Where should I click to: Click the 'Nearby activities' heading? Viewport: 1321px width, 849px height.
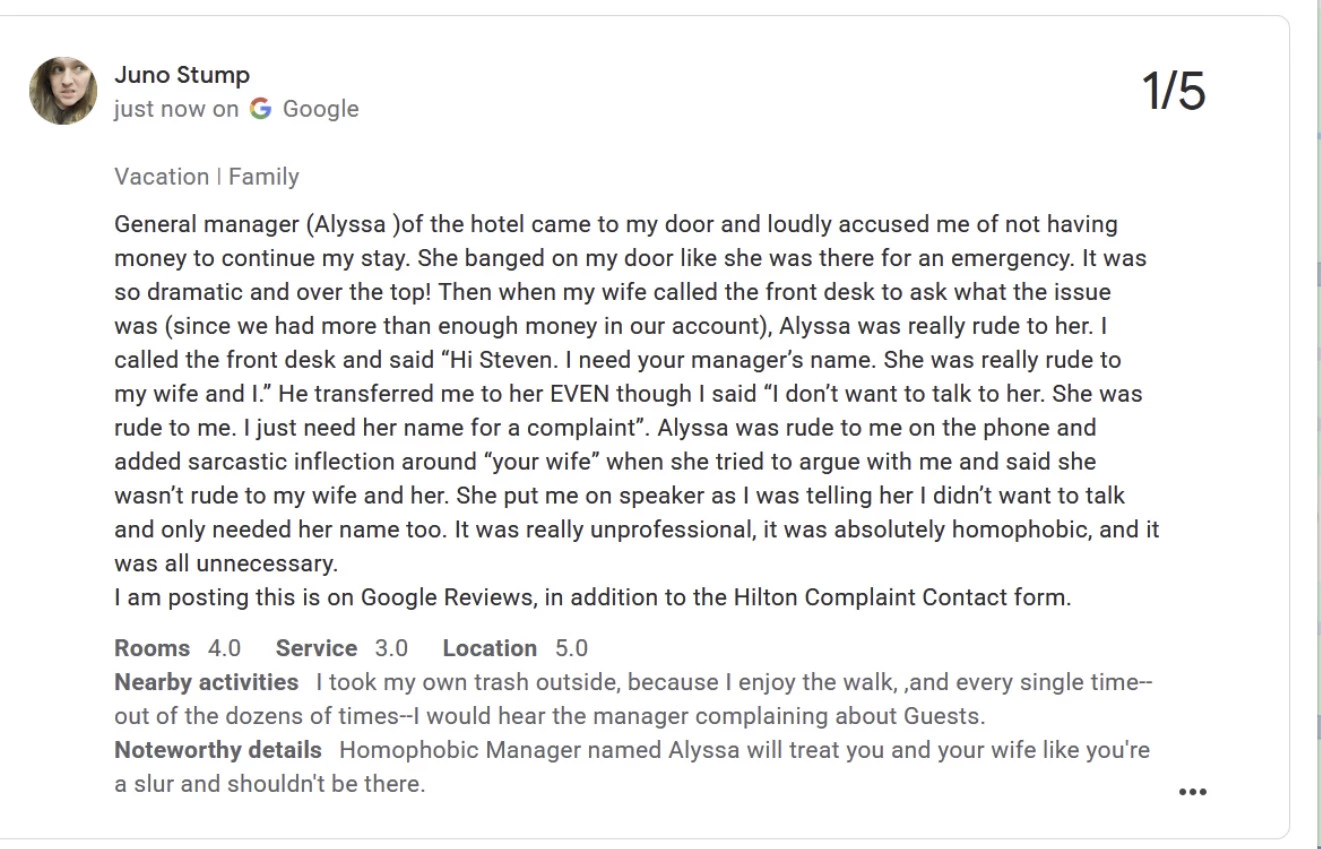(x=206, y=682)
